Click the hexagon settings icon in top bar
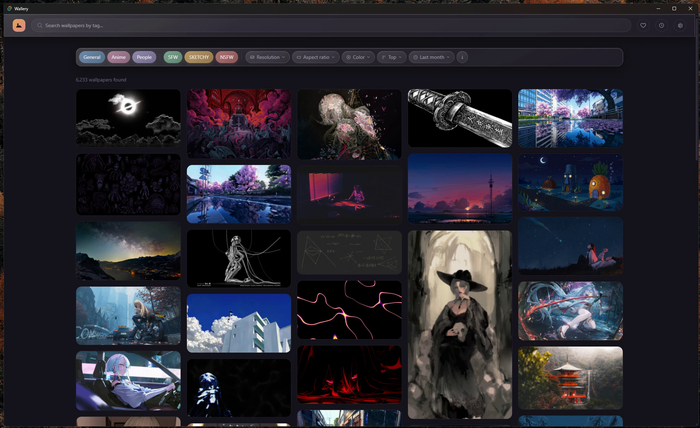This screenshot has height=428, width=700. [x=680, y=25]
